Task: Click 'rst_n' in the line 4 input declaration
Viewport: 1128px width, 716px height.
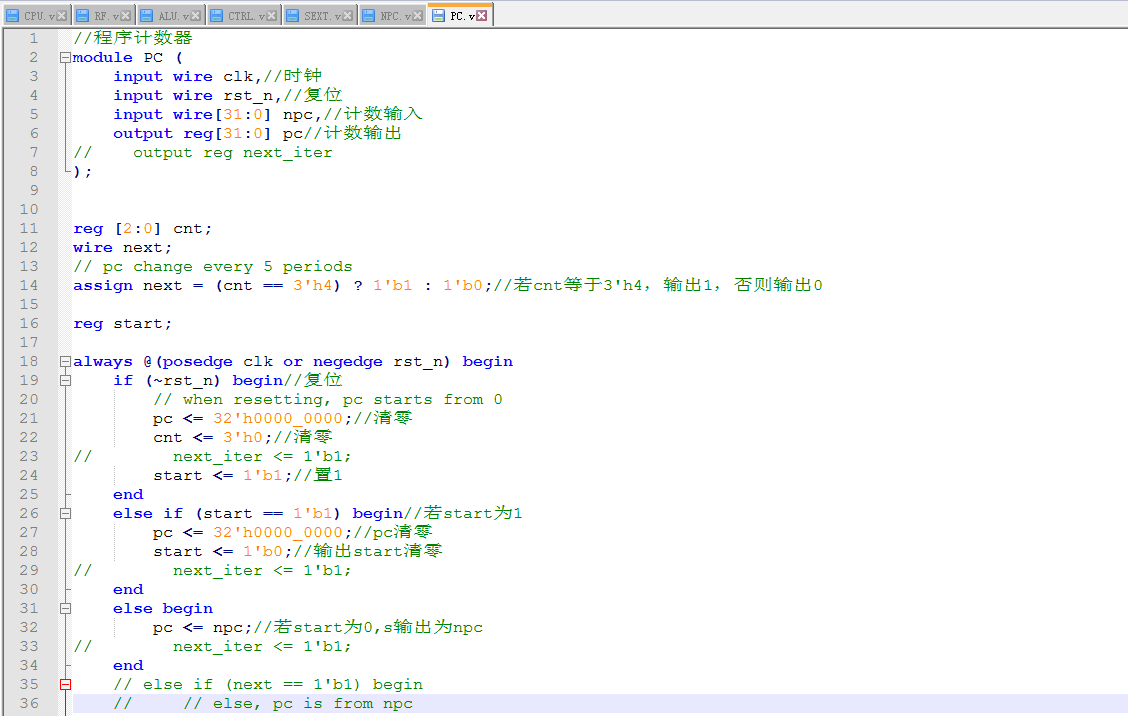Action: pos(248,96)
